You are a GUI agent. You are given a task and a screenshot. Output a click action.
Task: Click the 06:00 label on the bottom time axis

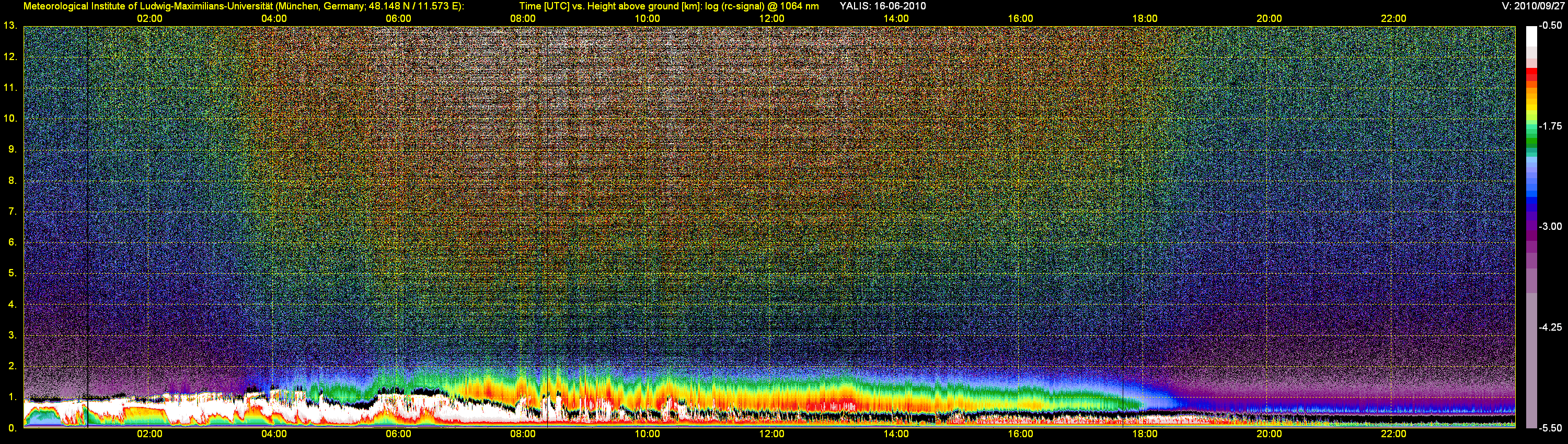398,434
